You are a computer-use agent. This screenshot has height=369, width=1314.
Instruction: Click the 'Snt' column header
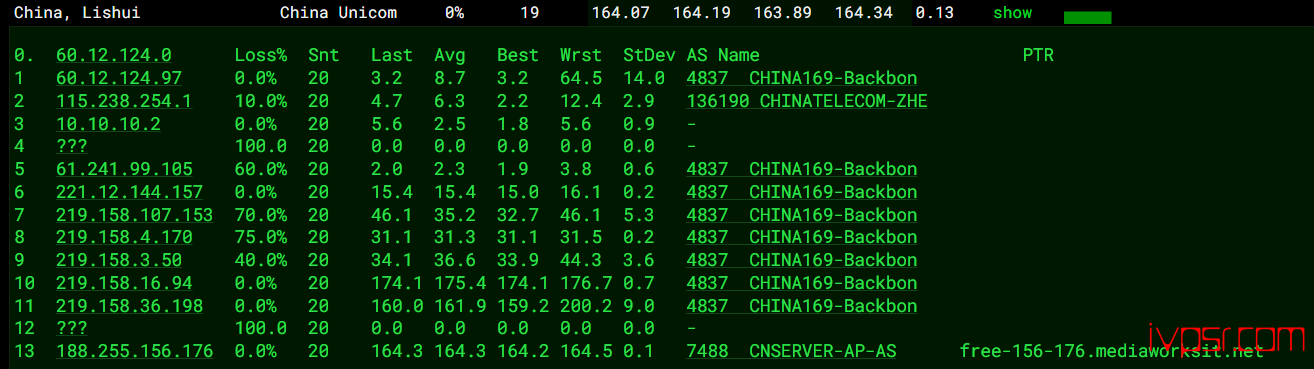point(324,55)
